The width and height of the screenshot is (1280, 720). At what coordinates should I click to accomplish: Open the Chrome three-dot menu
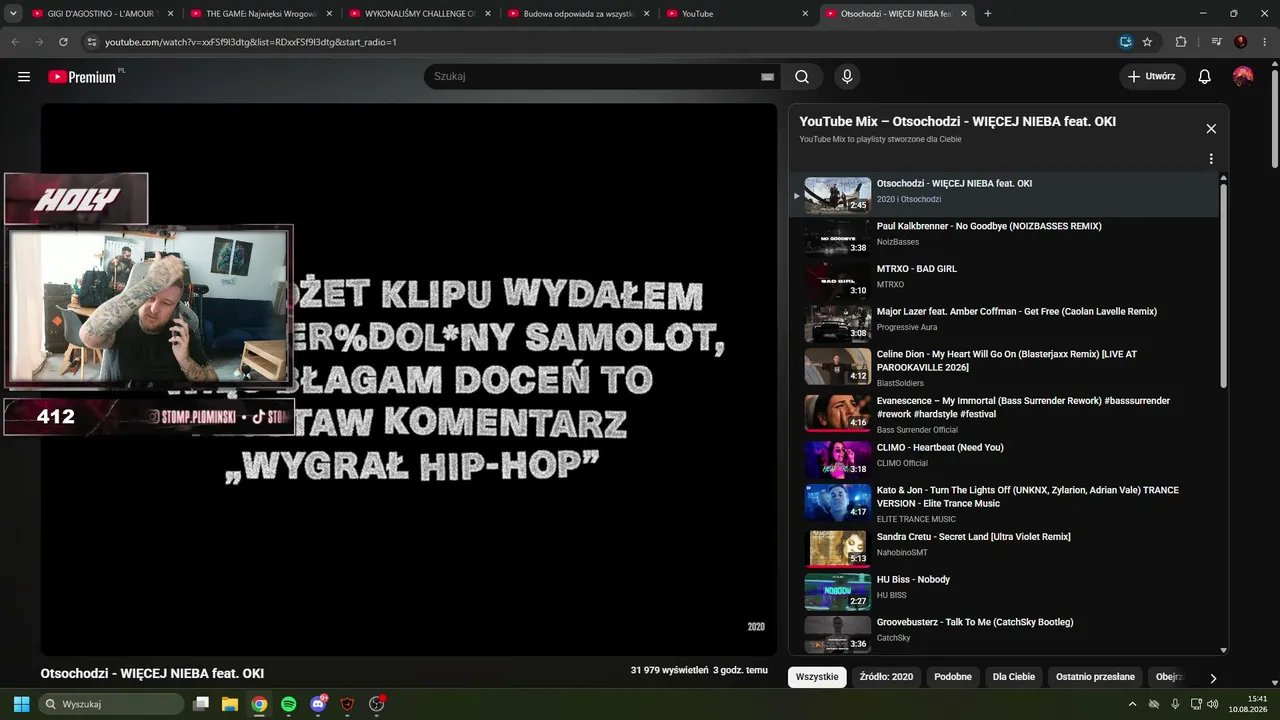tap(1265, 42)
